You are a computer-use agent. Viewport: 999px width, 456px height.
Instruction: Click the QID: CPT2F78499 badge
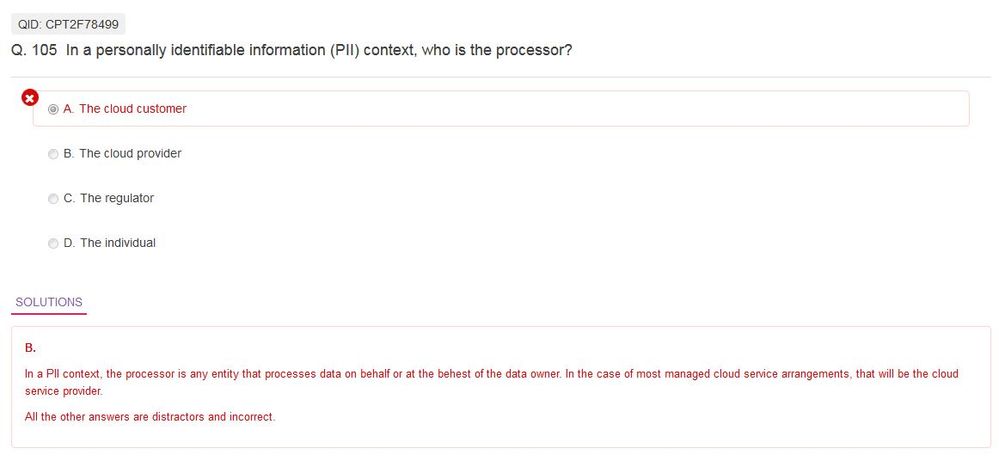pos(68,25)
